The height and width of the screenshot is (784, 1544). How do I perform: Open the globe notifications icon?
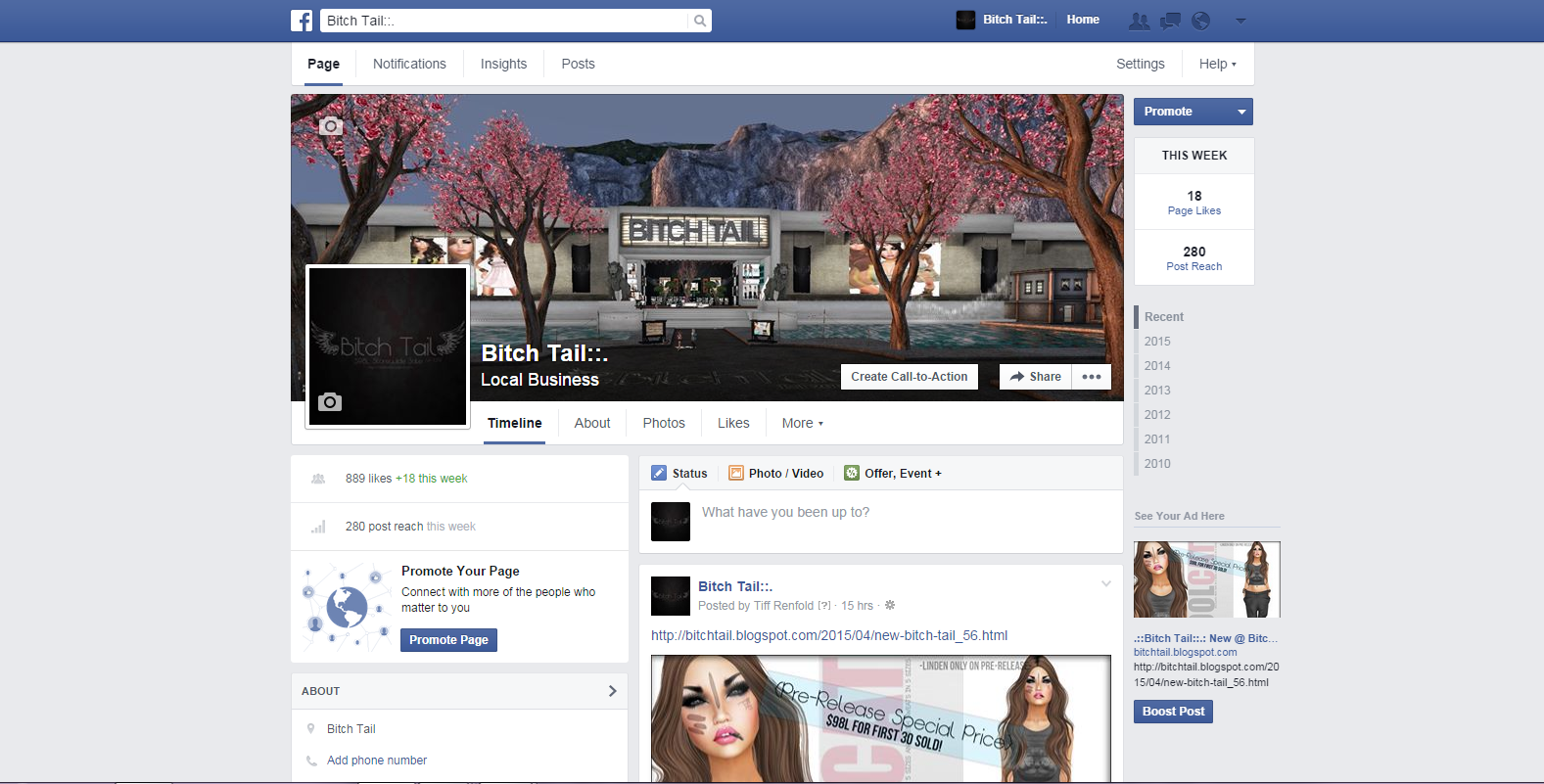tap(1201, 21)
